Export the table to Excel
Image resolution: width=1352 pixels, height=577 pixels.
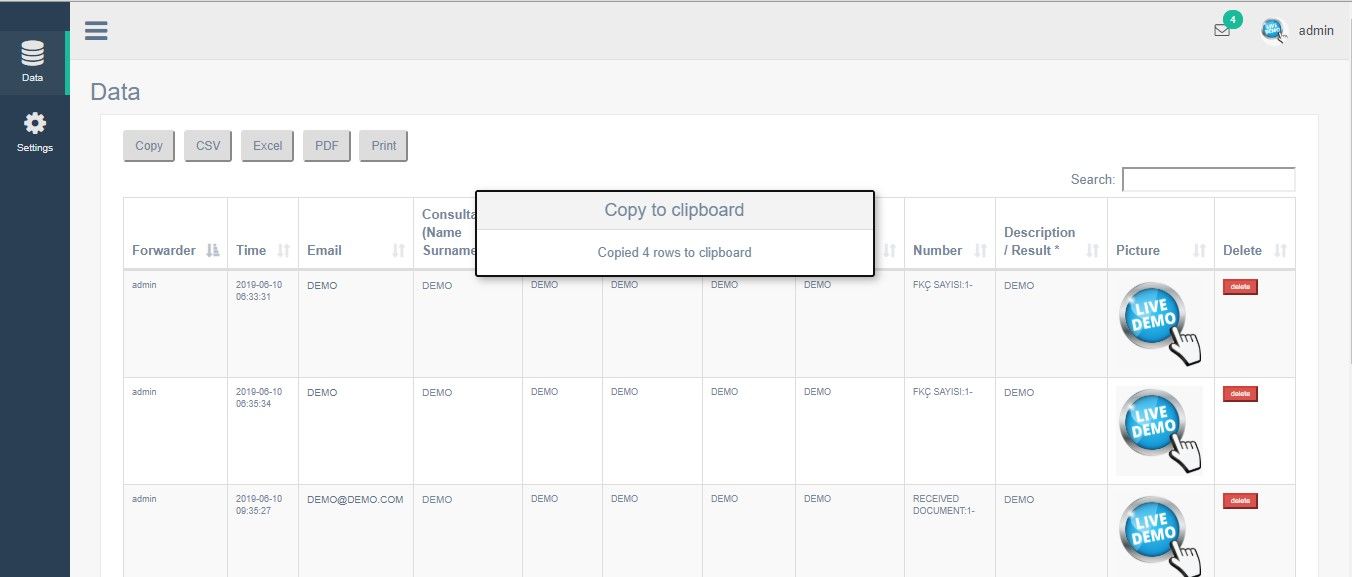click(x=267, y=145)
